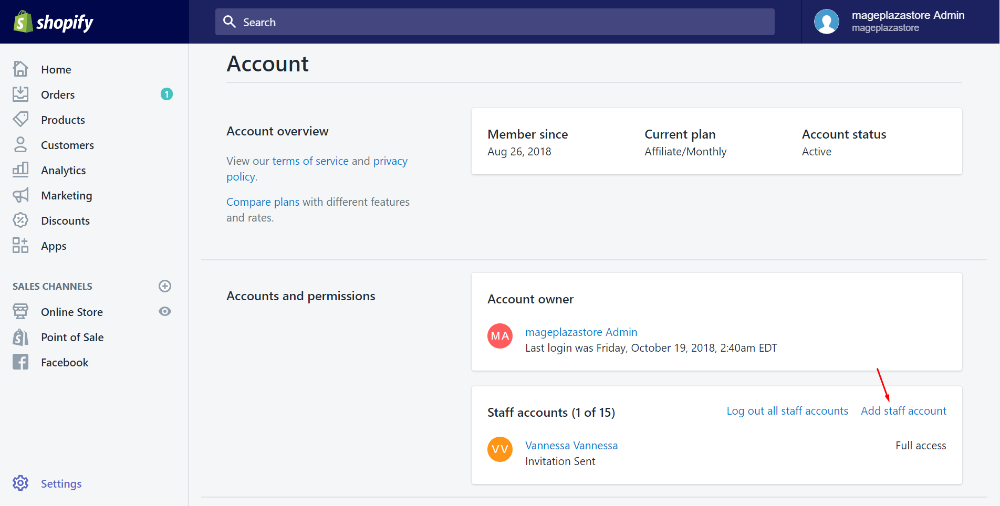This screenshot has height=506, width=1000.
Task: Click the Shopify logo
Action: point(54,22)
